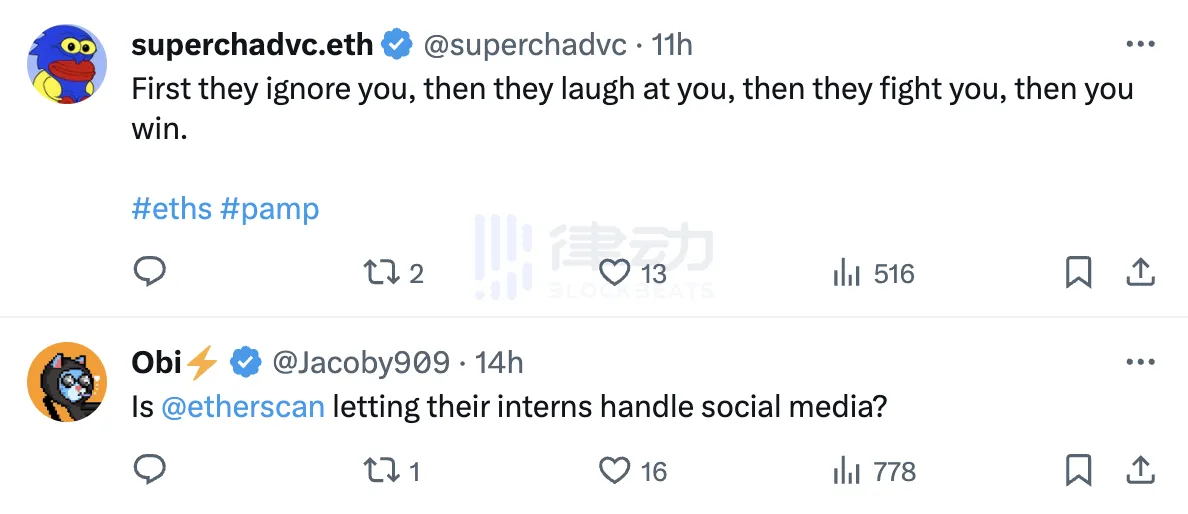The height and width of the screenshot is (514, 1188).
Task: Bookmark Obi's tweet
Action: click(x=1078, y=470)
